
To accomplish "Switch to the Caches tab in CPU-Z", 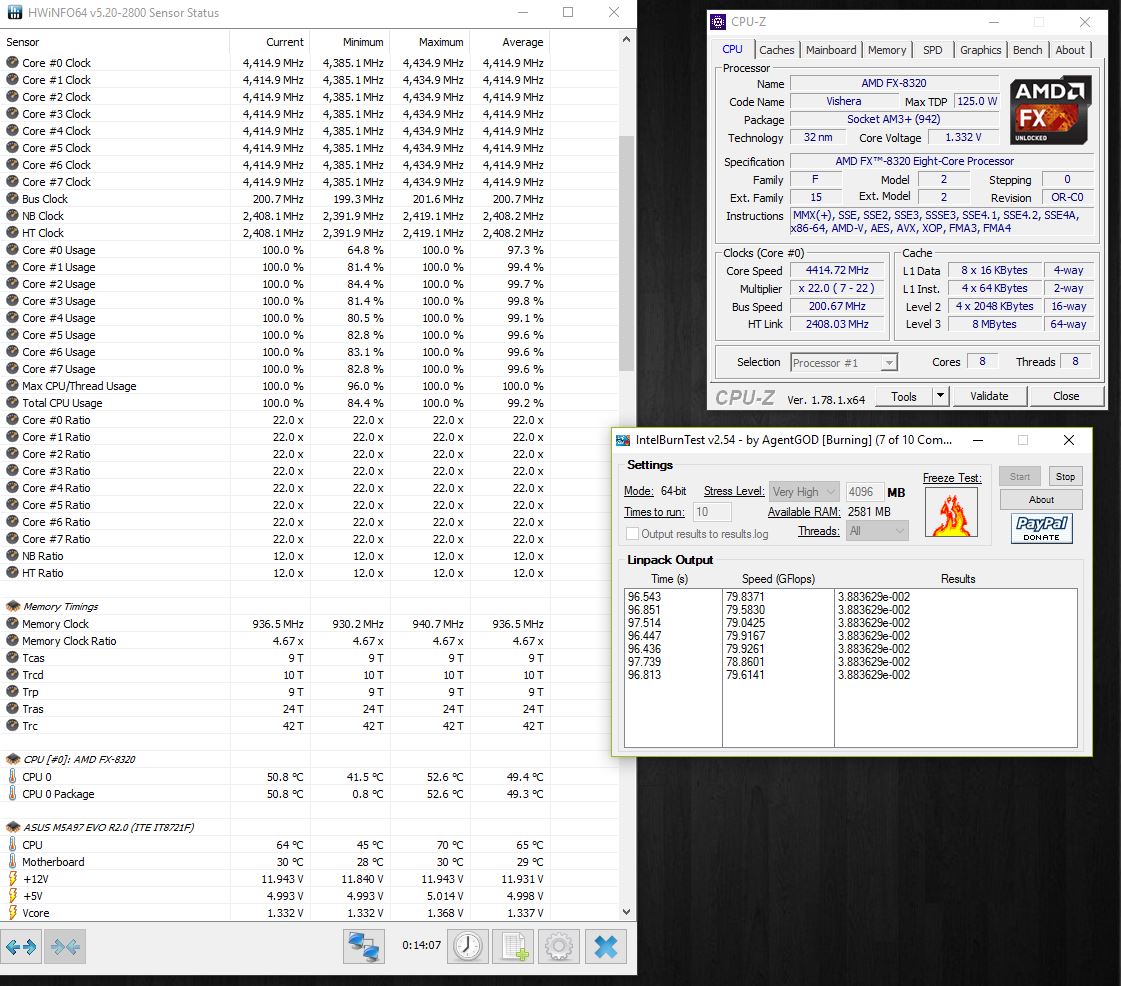I will [x=776, y=50].
